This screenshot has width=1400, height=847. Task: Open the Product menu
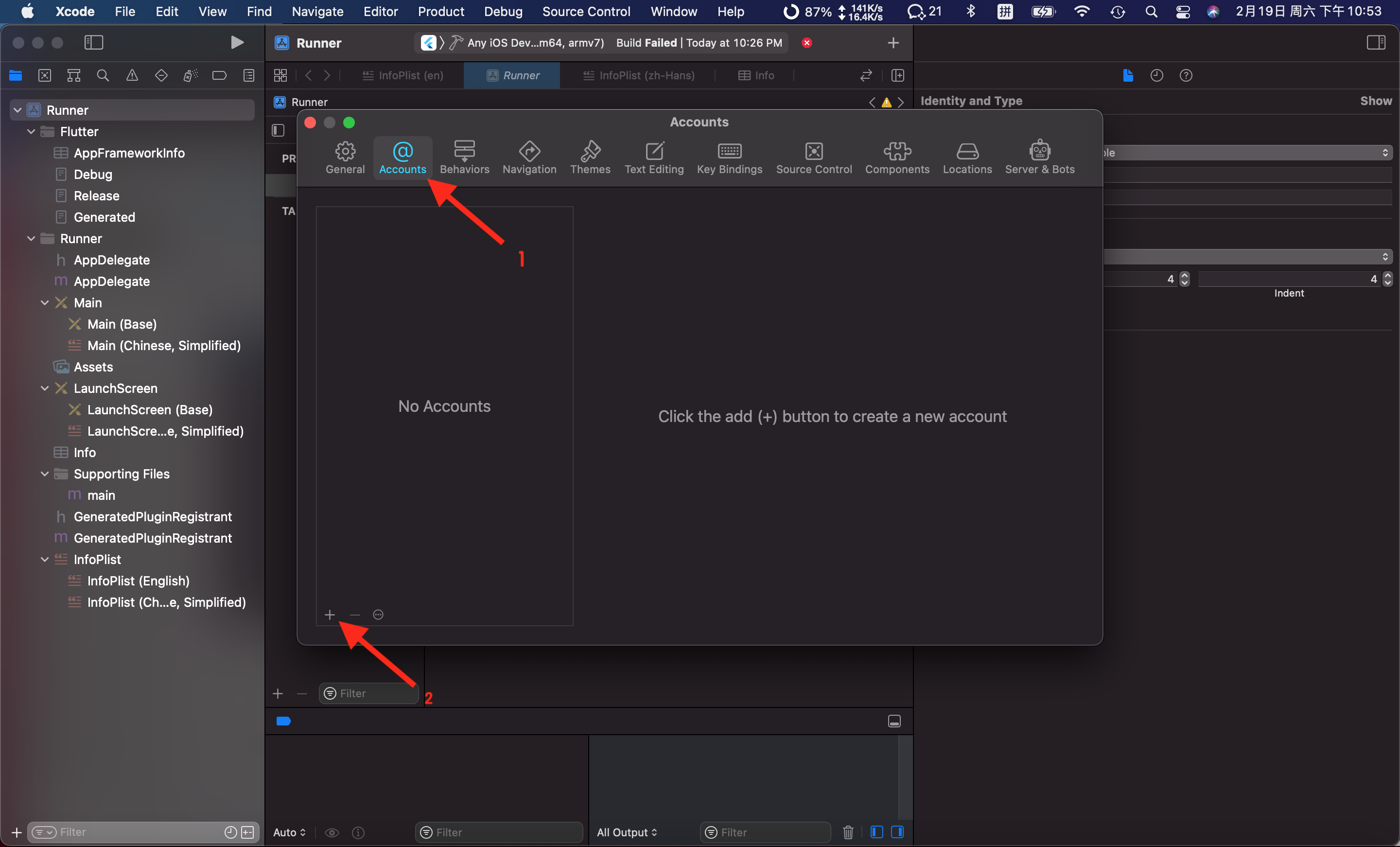pyautogui.click(x=440, y=11)
